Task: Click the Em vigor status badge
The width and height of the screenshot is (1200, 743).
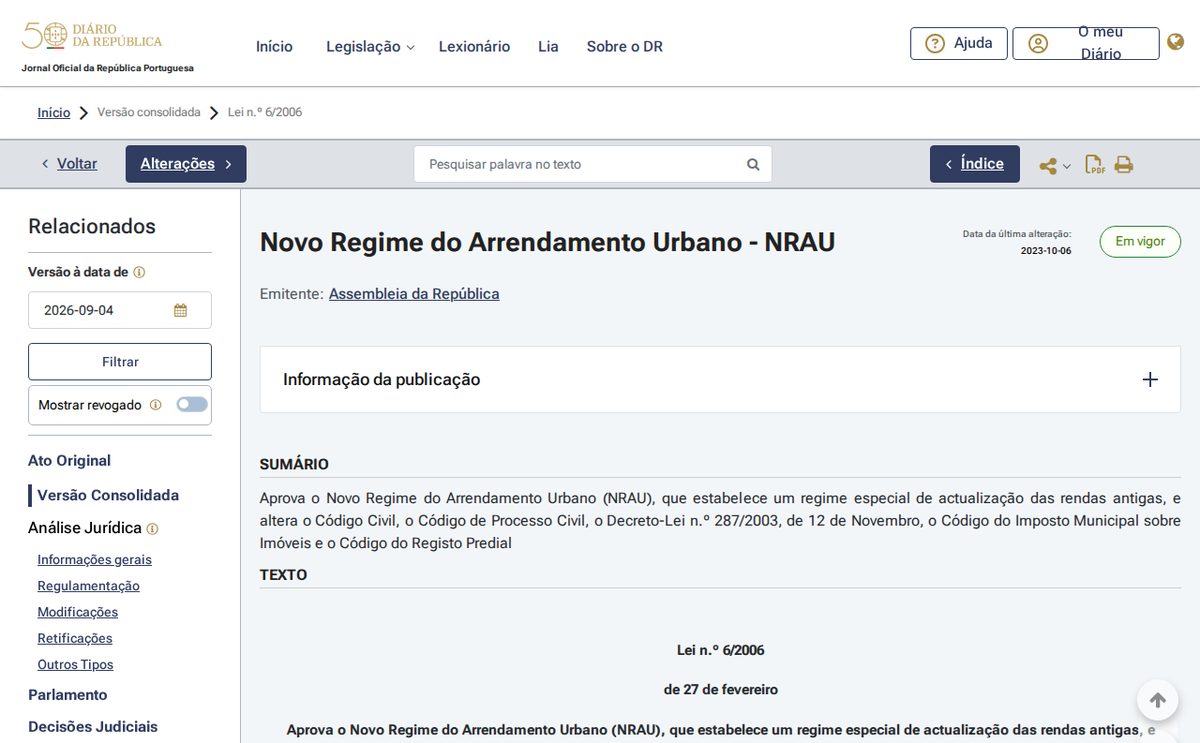Action: [1140, 242]
